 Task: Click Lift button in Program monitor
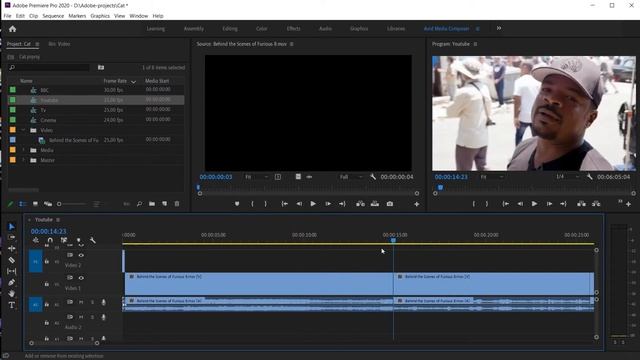pyautogui.click(x=581, y=204)
